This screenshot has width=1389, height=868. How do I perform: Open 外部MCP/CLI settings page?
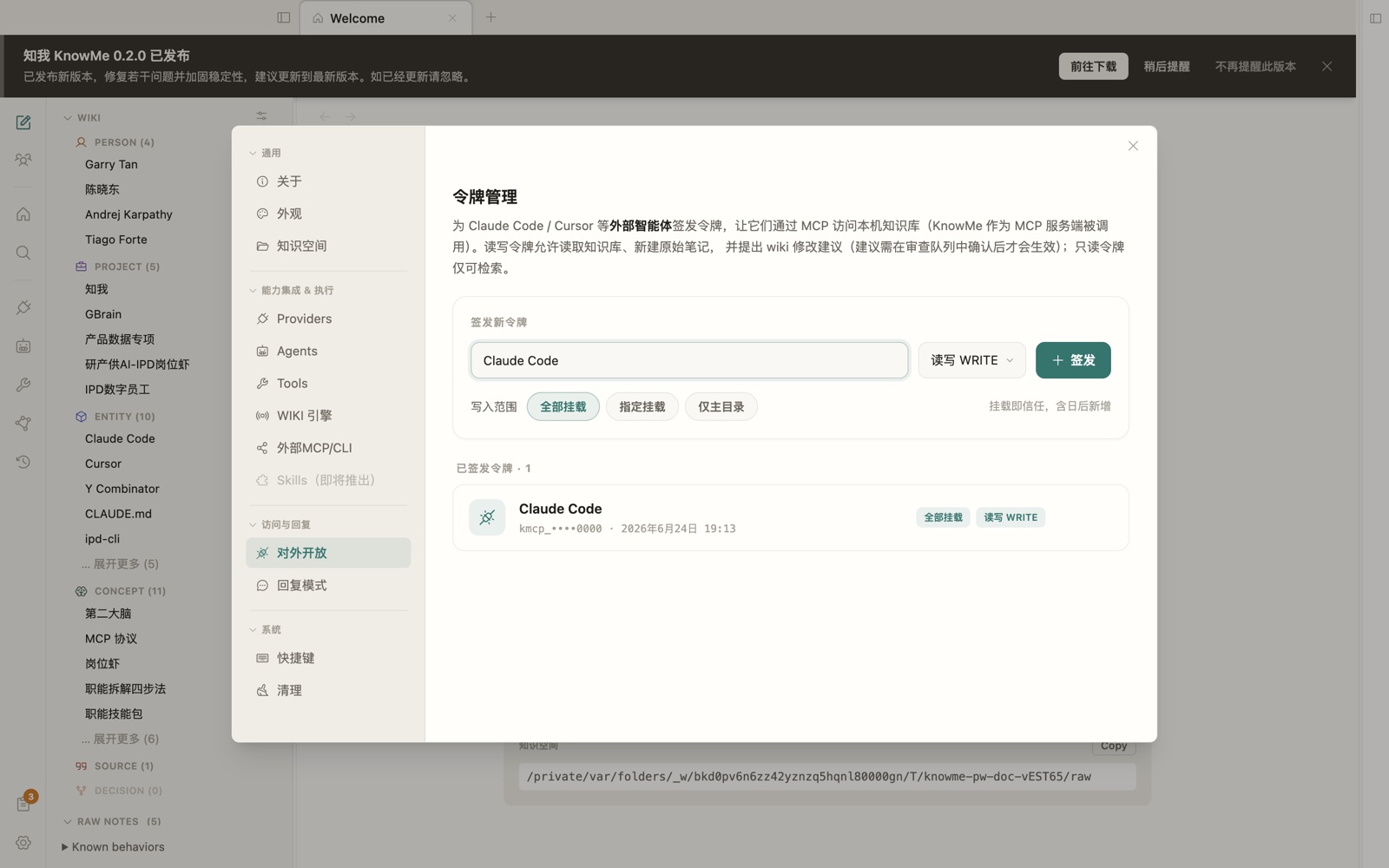tap(328, 448)
